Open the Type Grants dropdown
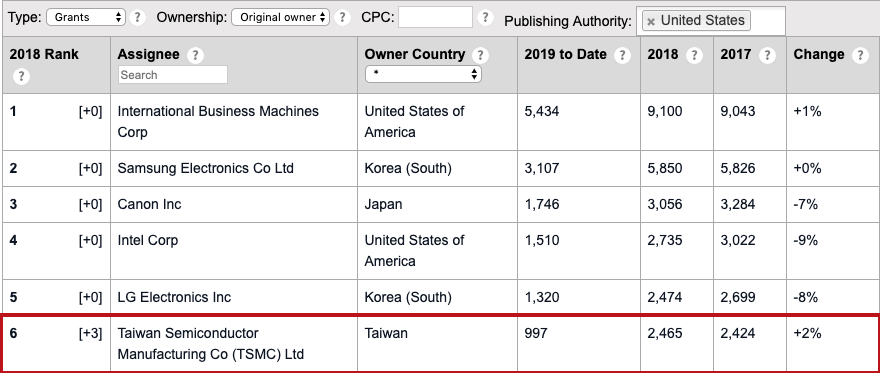 pos(86,17)
